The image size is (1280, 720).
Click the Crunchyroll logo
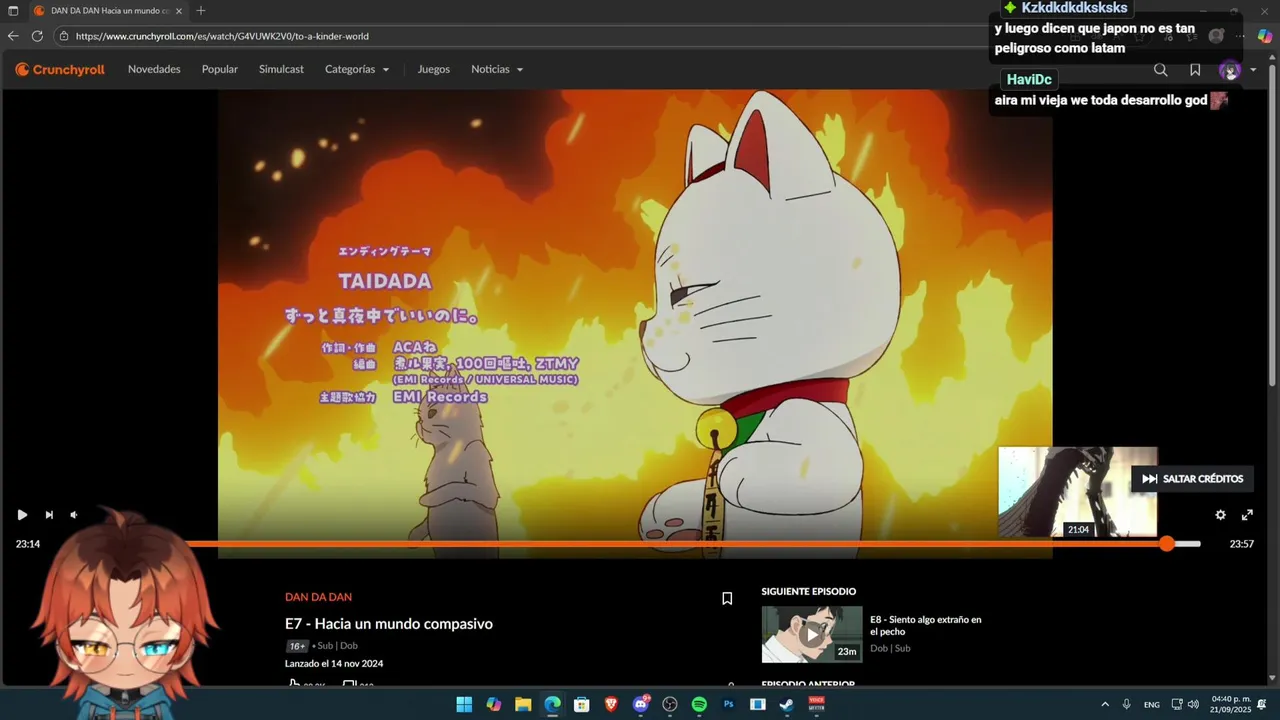coord(60,69)
